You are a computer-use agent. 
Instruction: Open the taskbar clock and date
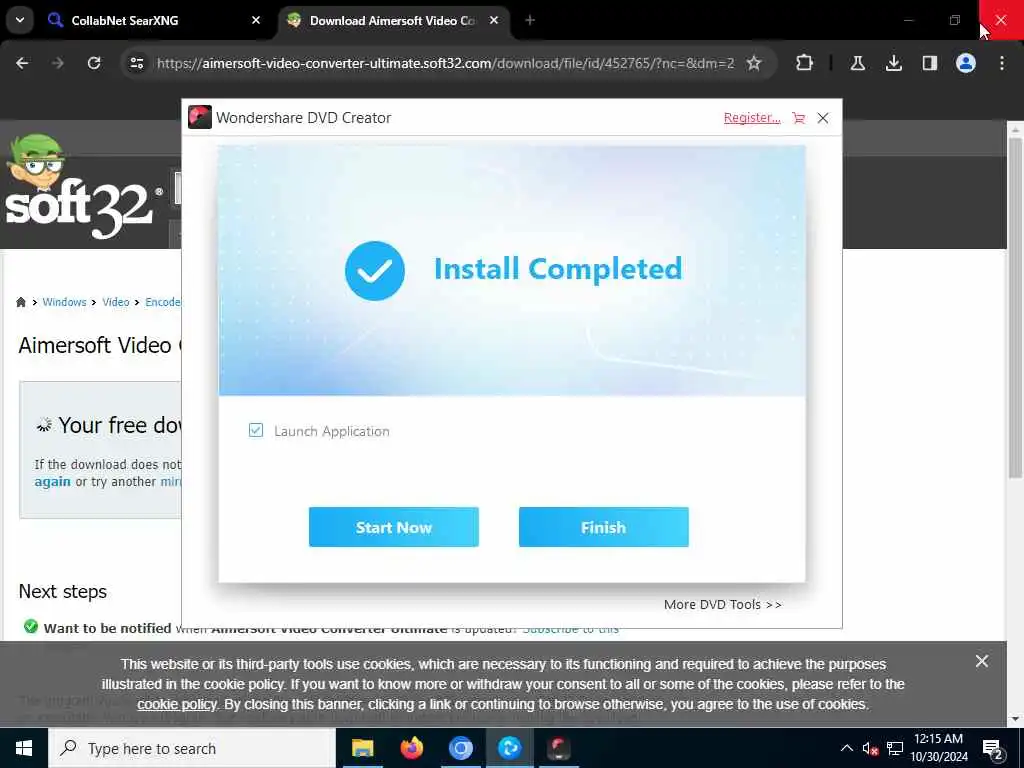tap(939, 748)
